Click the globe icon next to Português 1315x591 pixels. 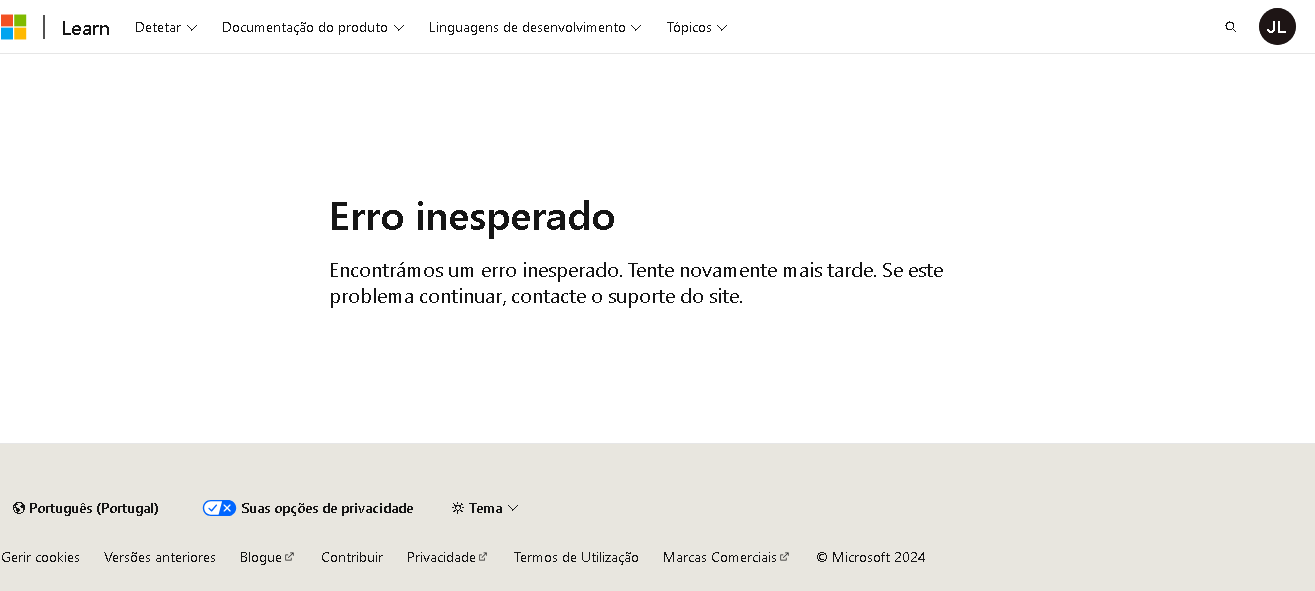(x=16, y=508)
